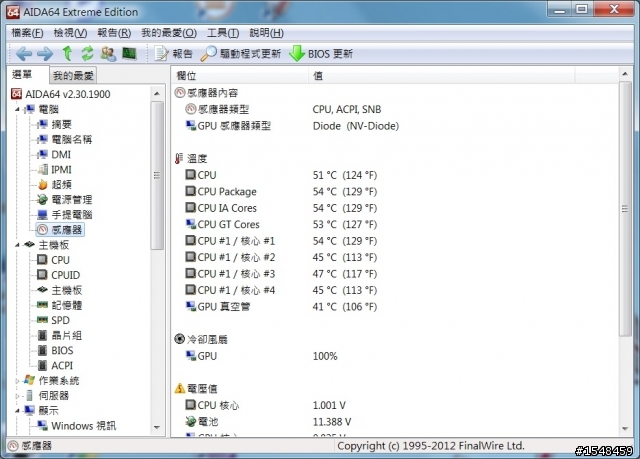
Task: Go back with the blue left arrow
Action: tap(24, 53)
